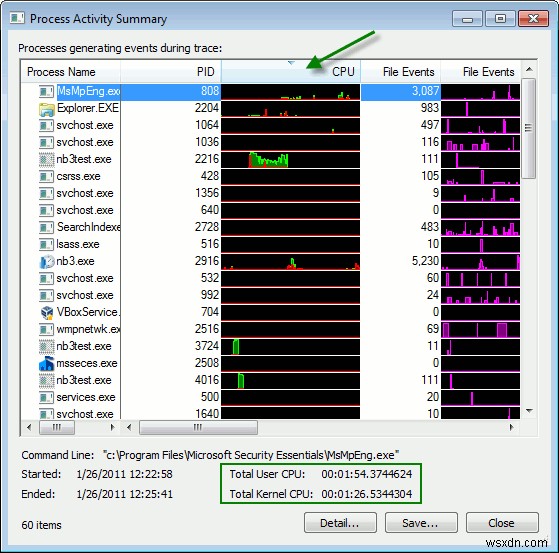Click main horizontal scrollbar right arrow
Image resolution: width=559 pixels, height=553 pixels.
[512, 427]
